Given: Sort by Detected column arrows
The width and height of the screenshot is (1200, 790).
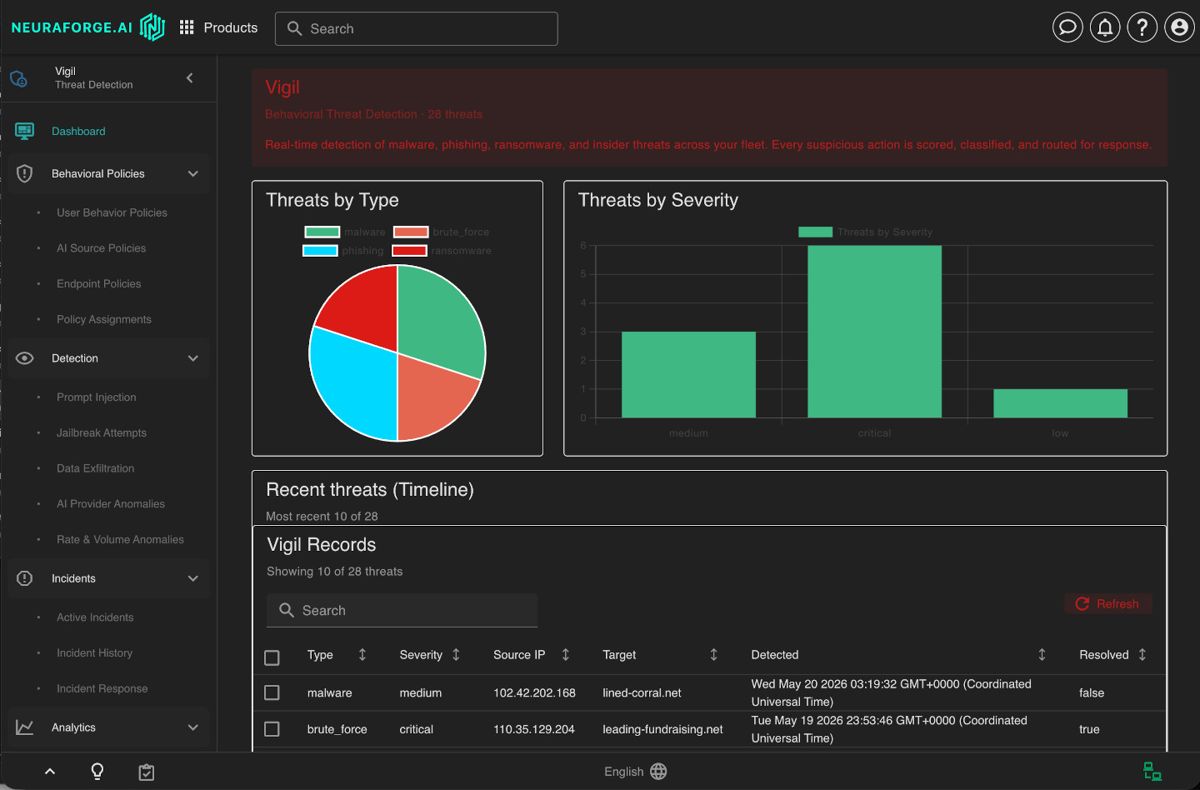Looking at the screenshot, I should coord(1042,655).
